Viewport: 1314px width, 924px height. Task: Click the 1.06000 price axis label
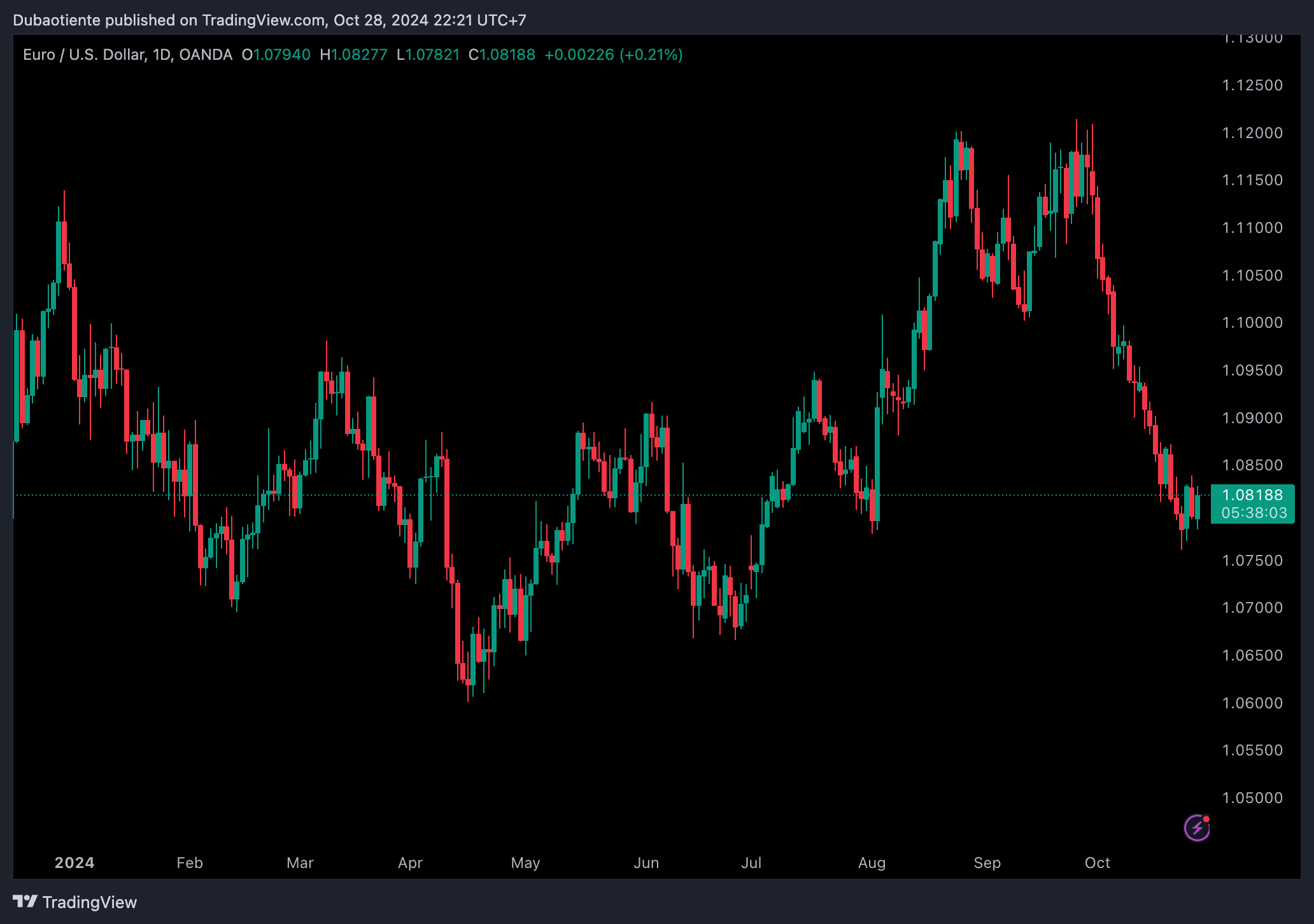pyautogui.click(x=1252, y=703)
